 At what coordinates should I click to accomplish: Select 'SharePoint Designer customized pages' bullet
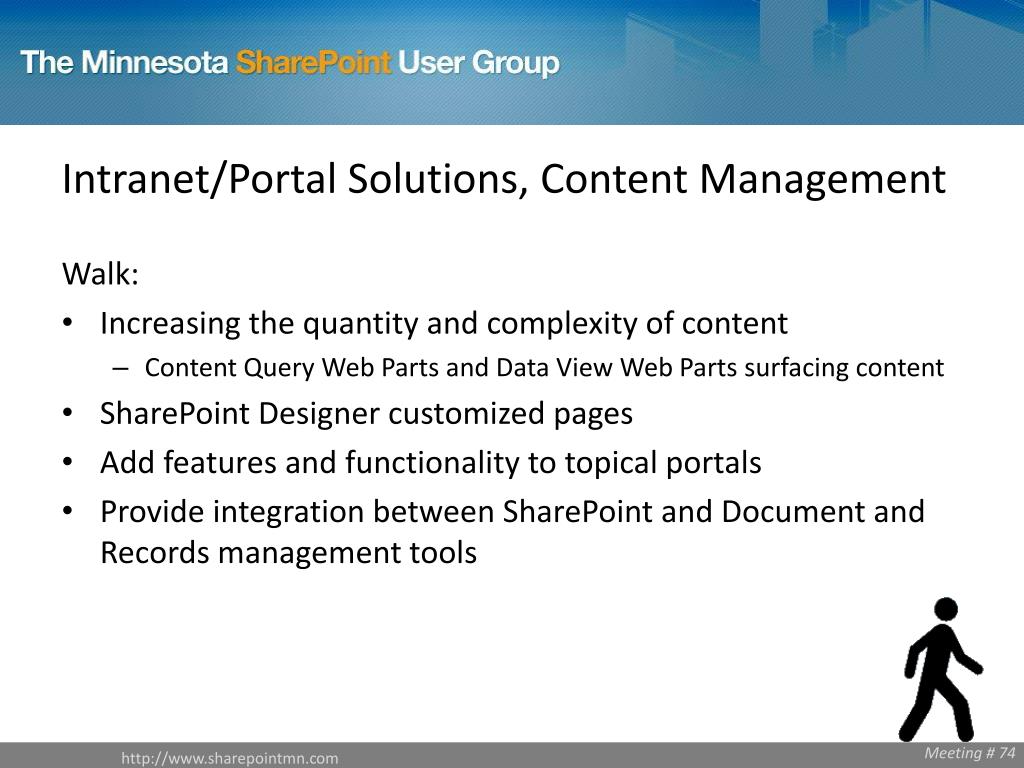[x=366, y=414]
